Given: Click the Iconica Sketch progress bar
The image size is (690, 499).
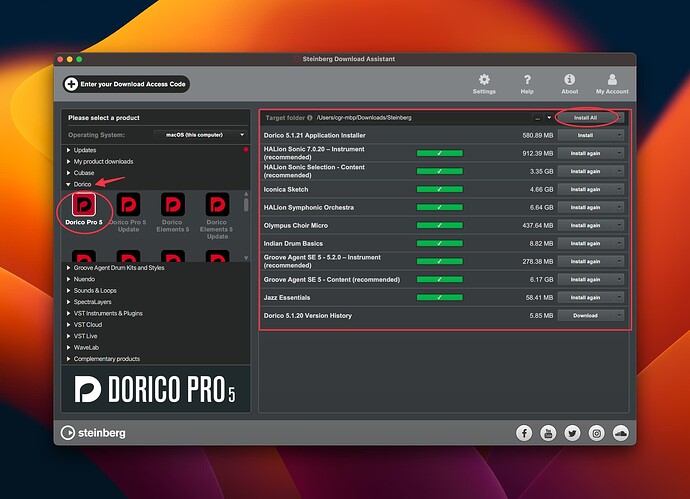Looking at the screenshot, I should coord(440,189).
